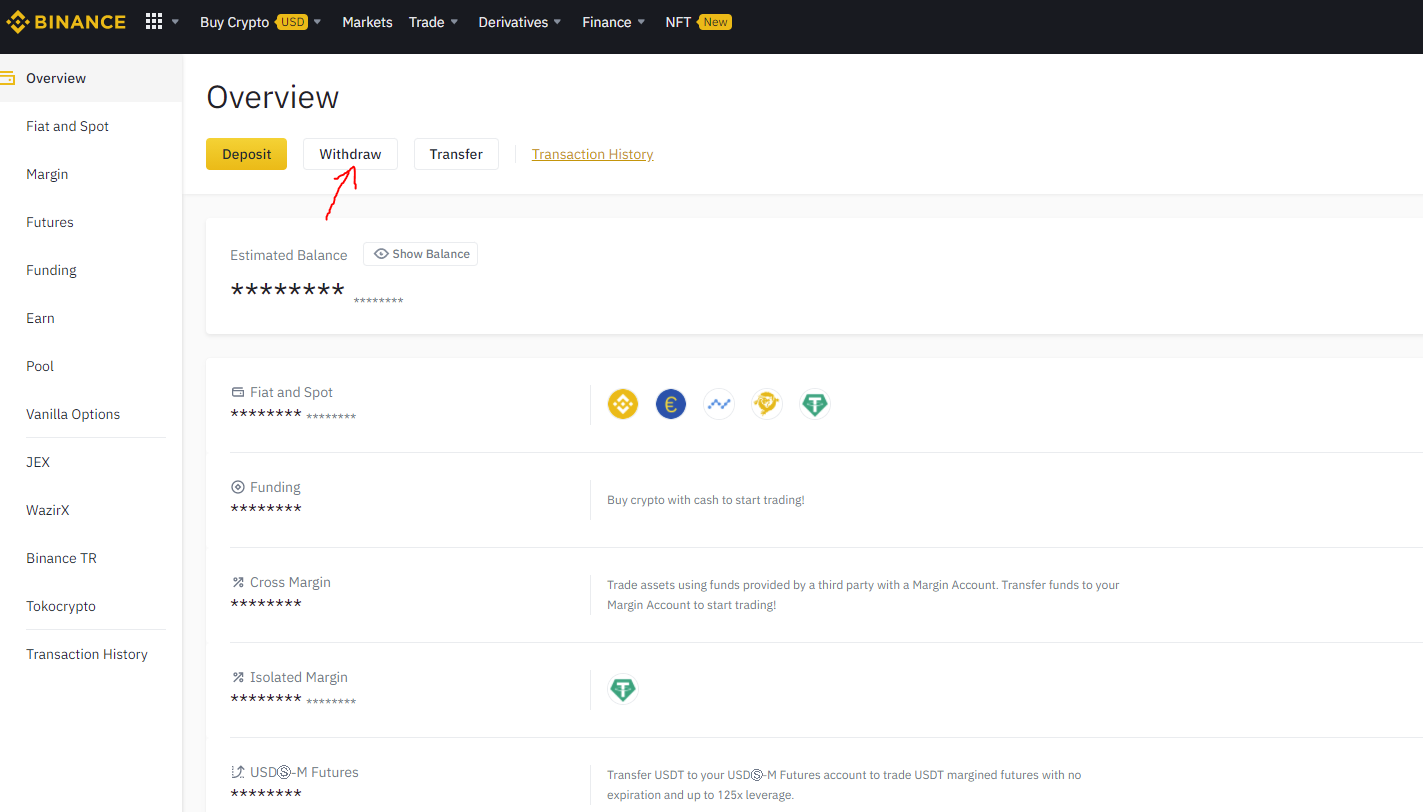The height and width of the screenshot is (812, 1423).
Task: Click the Waves coin icon
Action: 719,404
